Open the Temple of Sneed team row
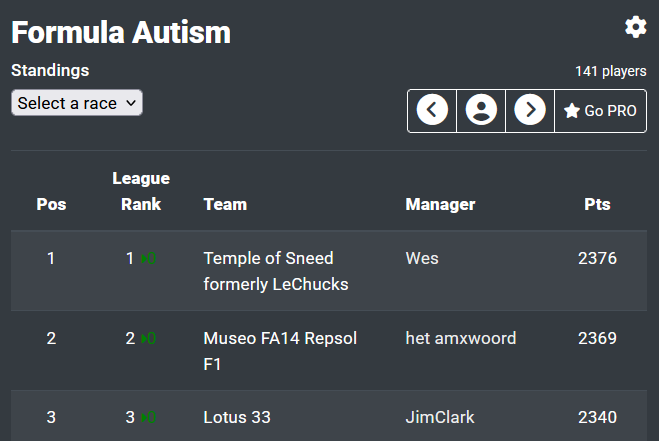The height and width of the screenshot is (441, 659). (275, 270)
